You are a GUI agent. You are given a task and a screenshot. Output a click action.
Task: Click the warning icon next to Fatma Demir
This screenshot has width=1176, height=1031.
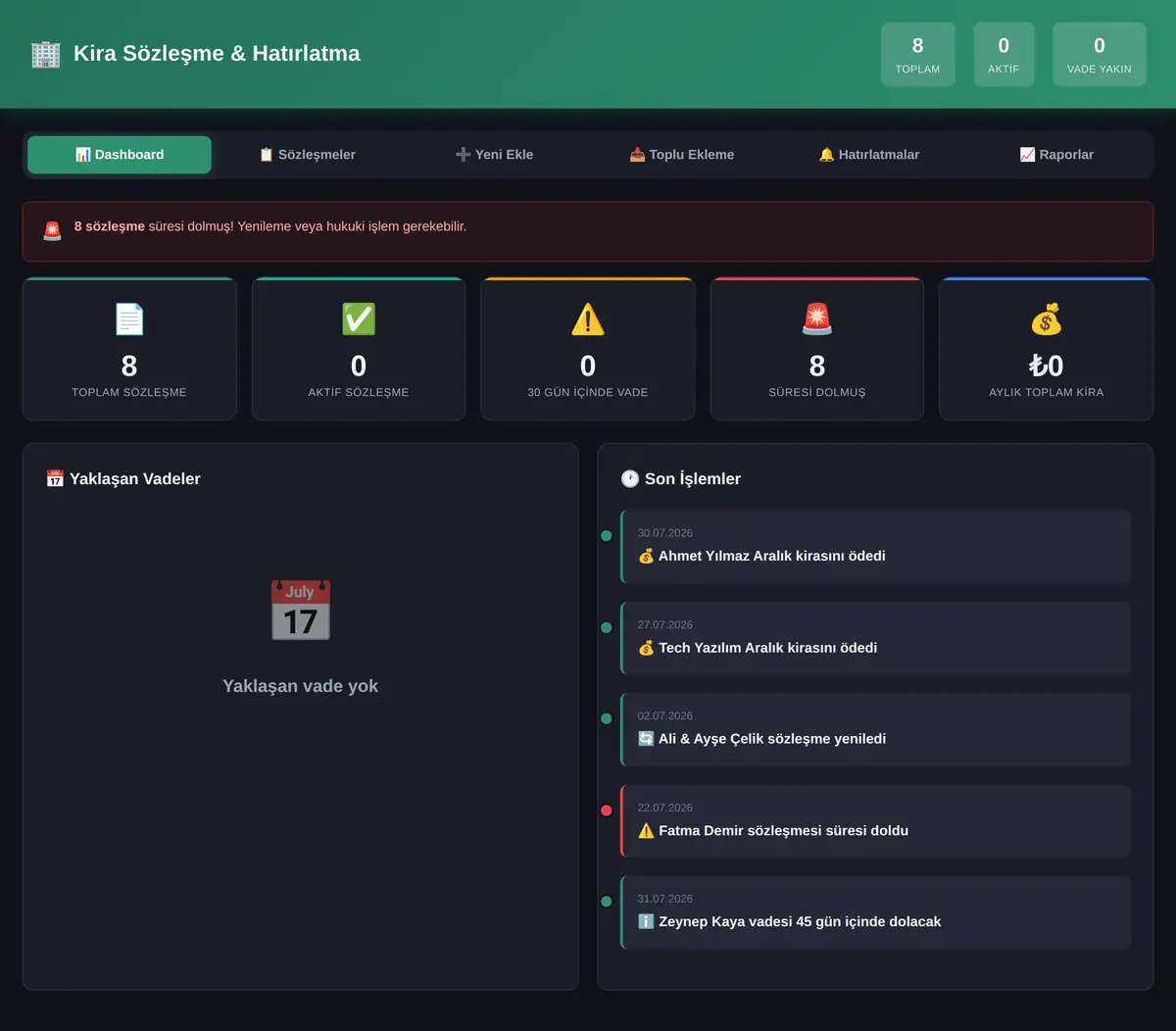pos(647,831)
